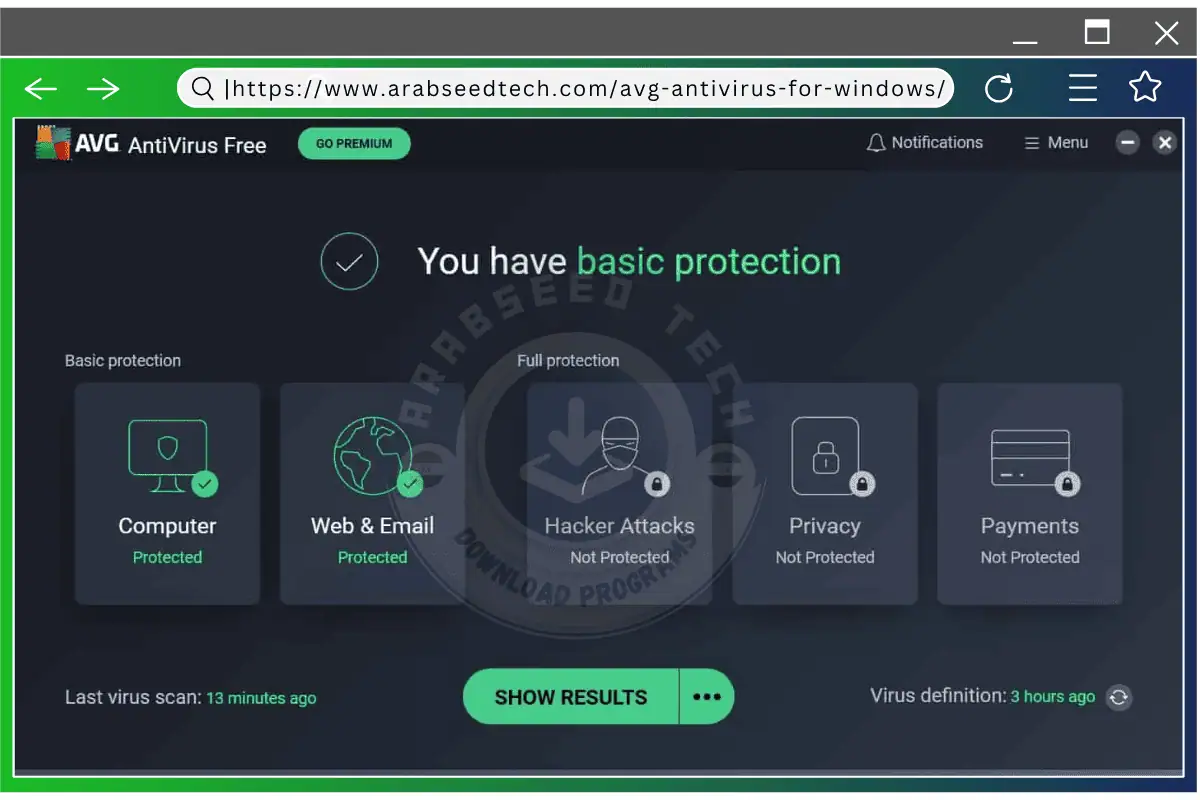Go forward with the browser forward arrow
Viewport: 1200px width, 800px height.
click(x=103, y=89)
